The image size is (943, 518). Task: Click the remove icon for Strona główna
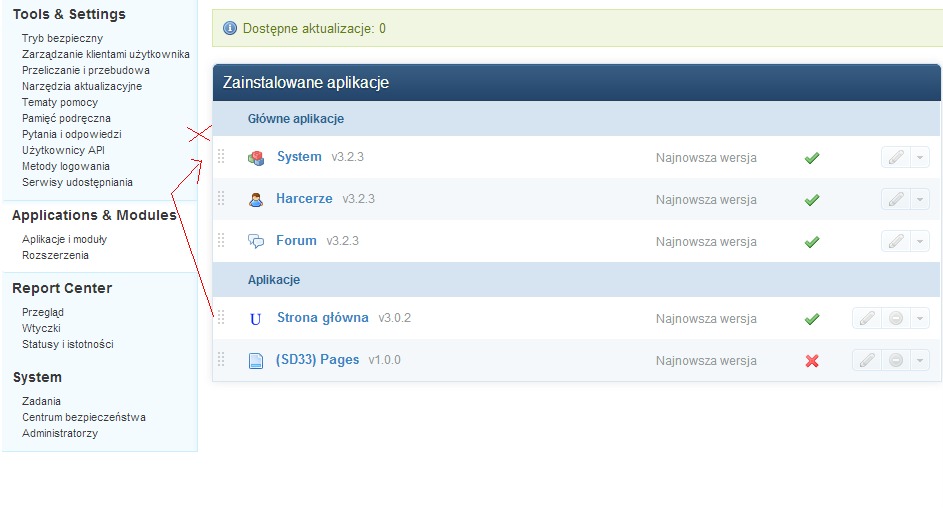[896, 318]
